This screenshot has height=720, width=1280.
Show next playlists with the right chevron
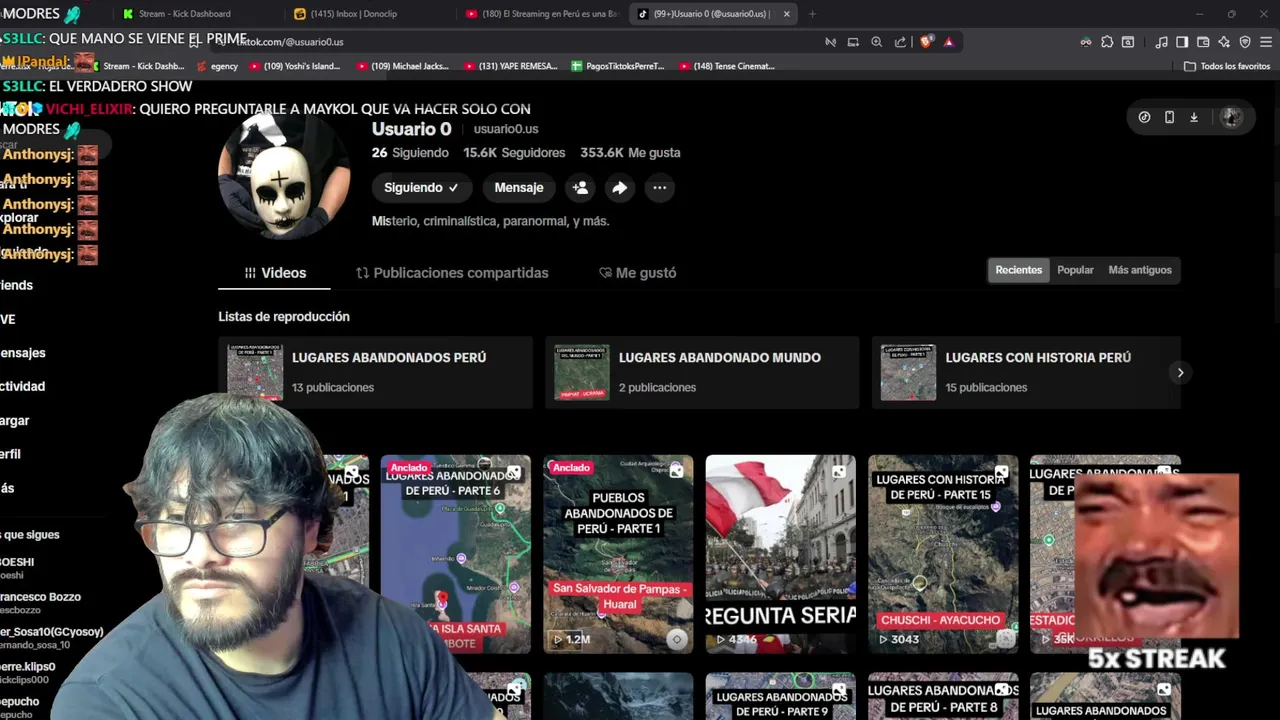point(1180,372)
